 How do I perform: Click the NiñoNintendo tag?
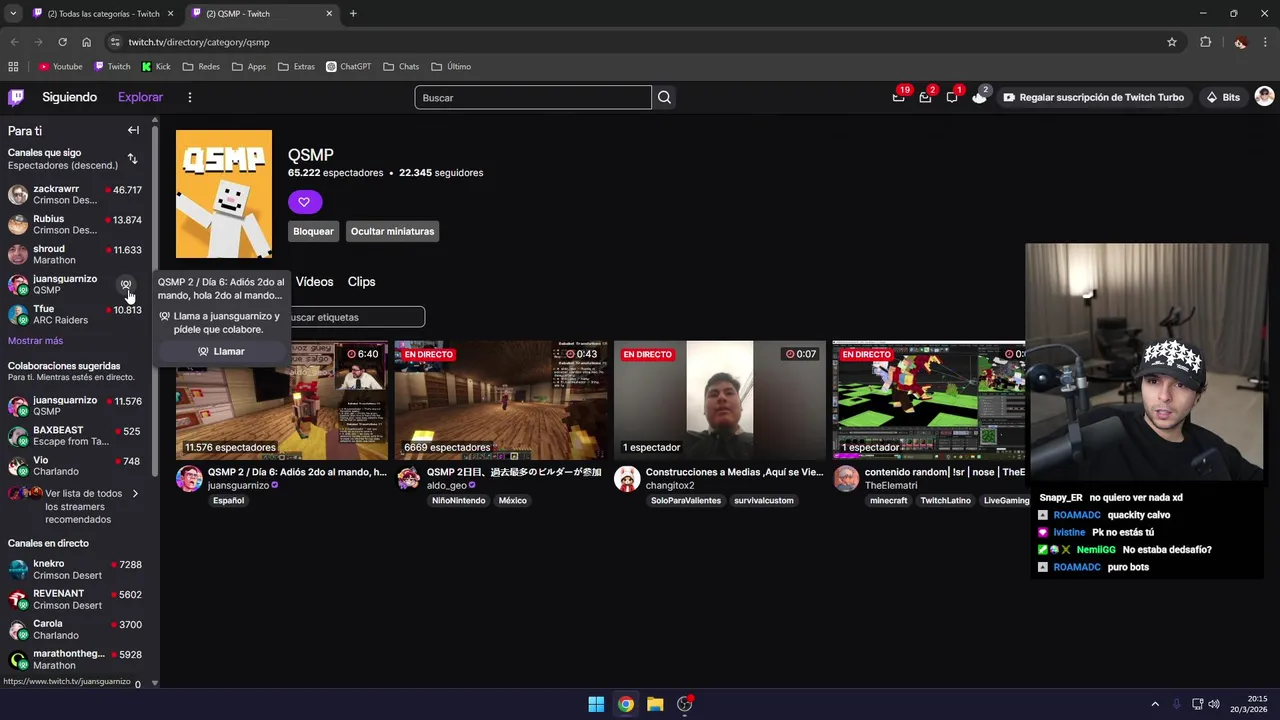459,500
